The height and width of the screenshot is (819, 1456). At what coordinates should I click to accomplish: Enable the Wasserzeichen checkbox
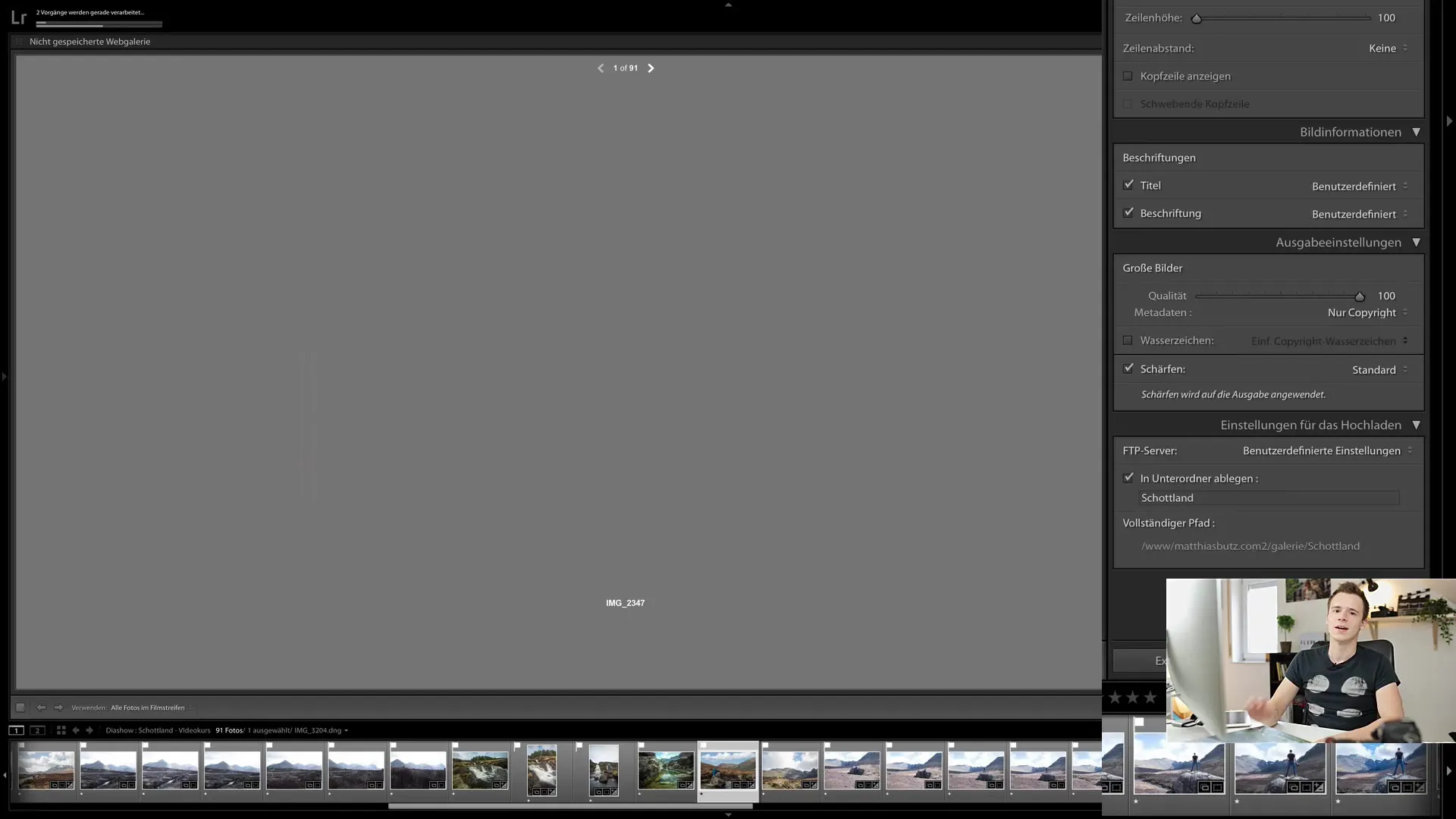[x=1128, y=340]
